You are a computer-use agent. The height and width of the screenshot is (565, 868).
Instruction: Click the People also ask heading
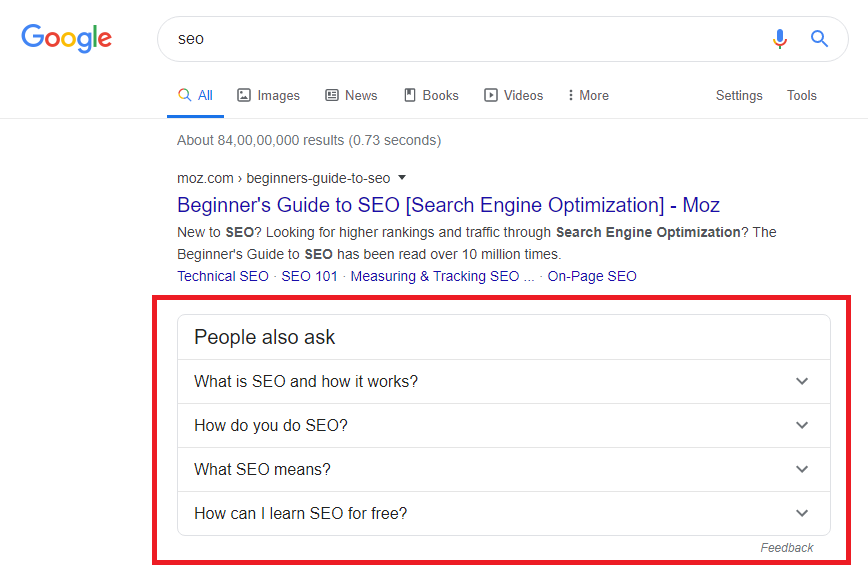point(265,337)
